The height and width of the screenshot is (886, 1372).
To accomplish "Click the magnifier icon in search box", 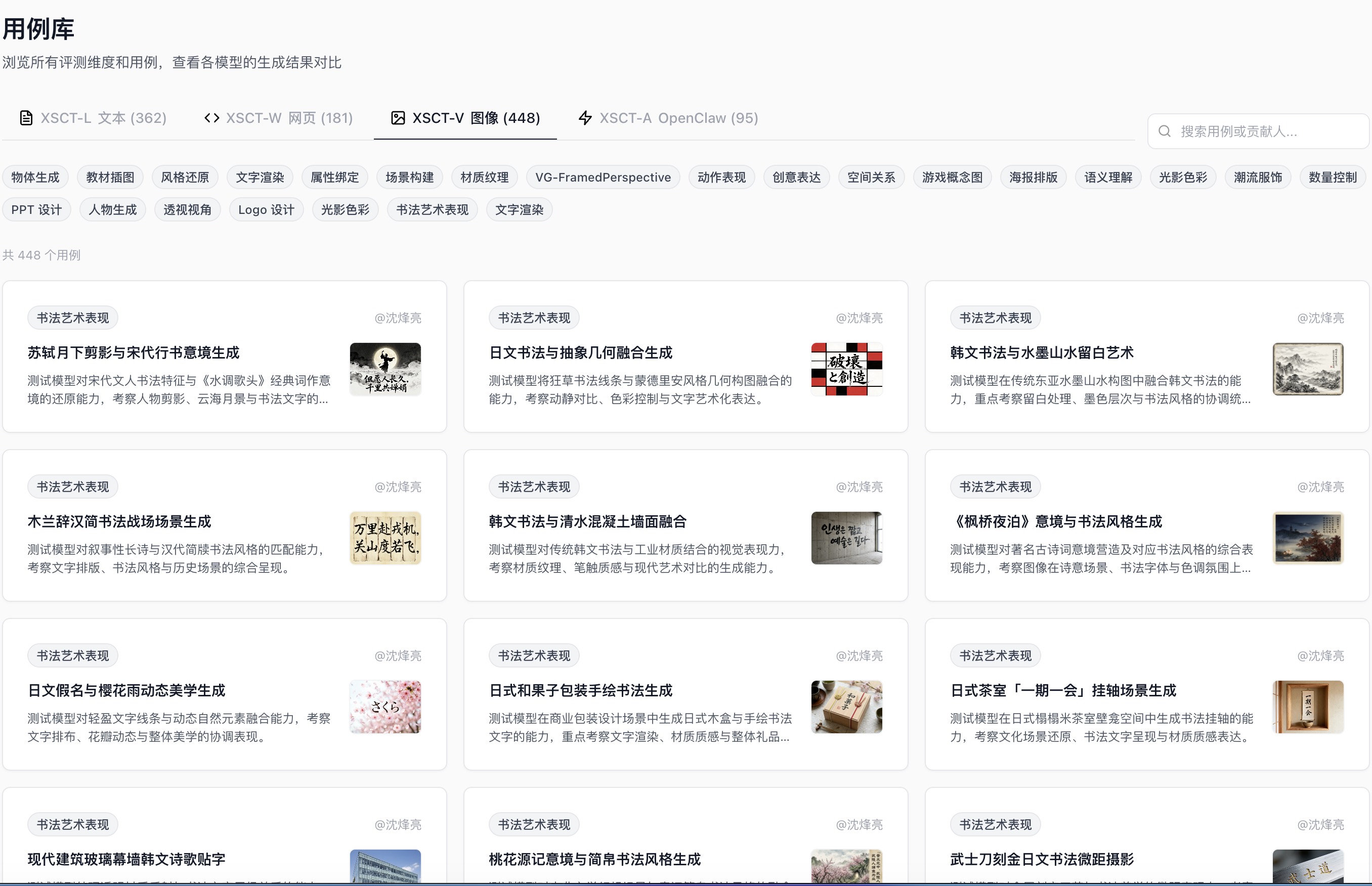I will tap(1164, 131).
